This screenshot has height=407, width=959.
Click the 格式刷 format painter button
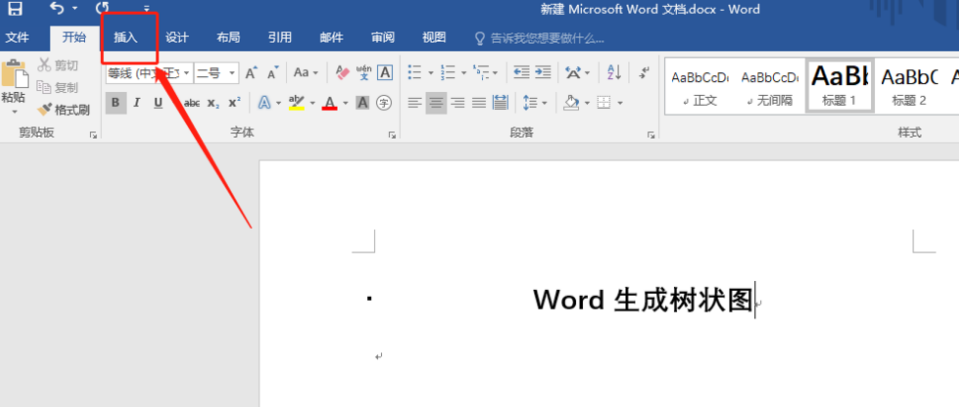(x=64, y=110)
